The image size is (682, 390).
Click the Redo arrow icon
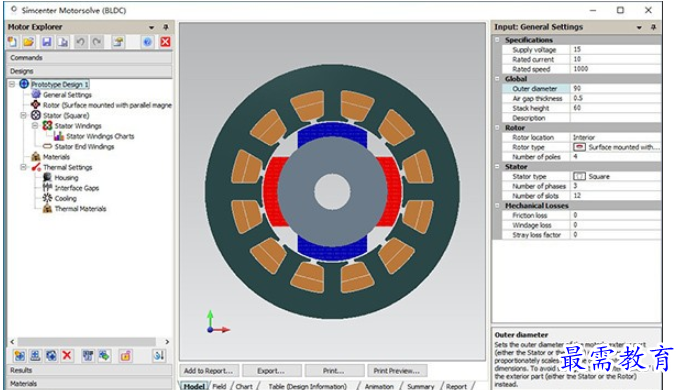97,42
